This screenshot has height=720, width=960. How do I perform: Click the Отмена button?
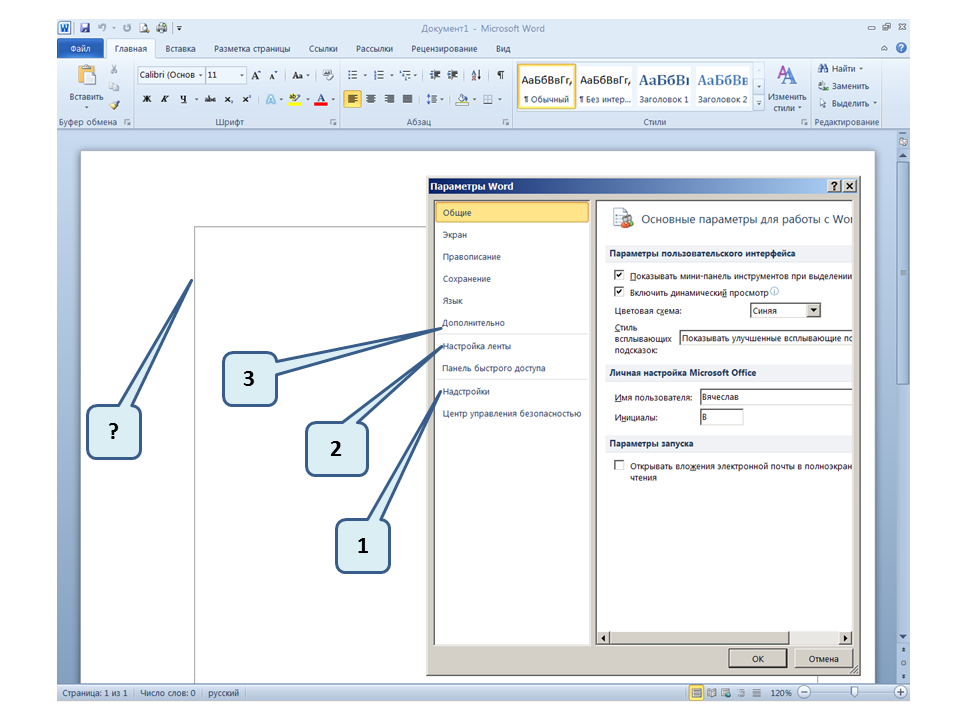(x=823, y=659)
